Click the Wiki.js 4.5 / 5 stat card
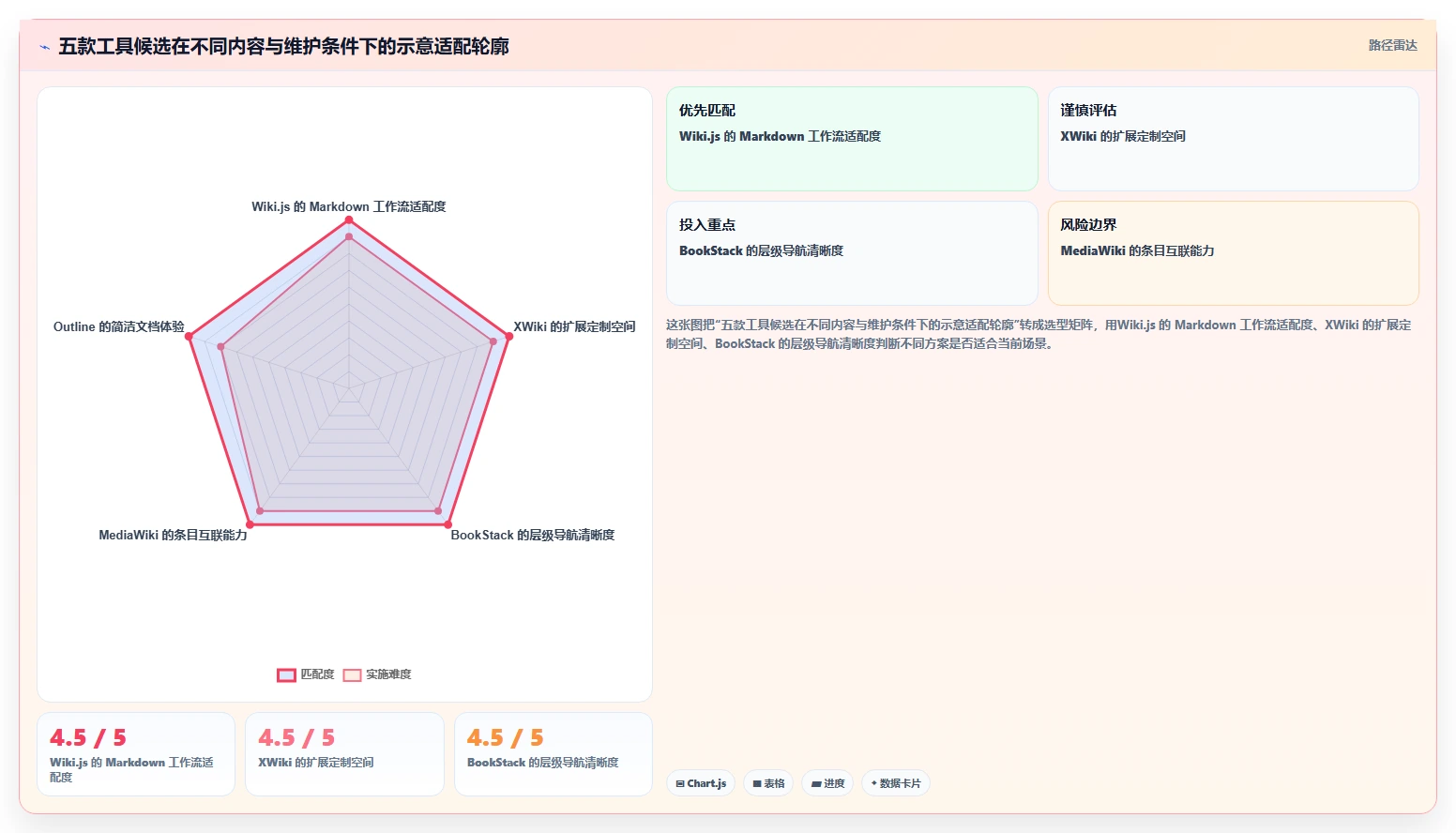 coord(136,754)
